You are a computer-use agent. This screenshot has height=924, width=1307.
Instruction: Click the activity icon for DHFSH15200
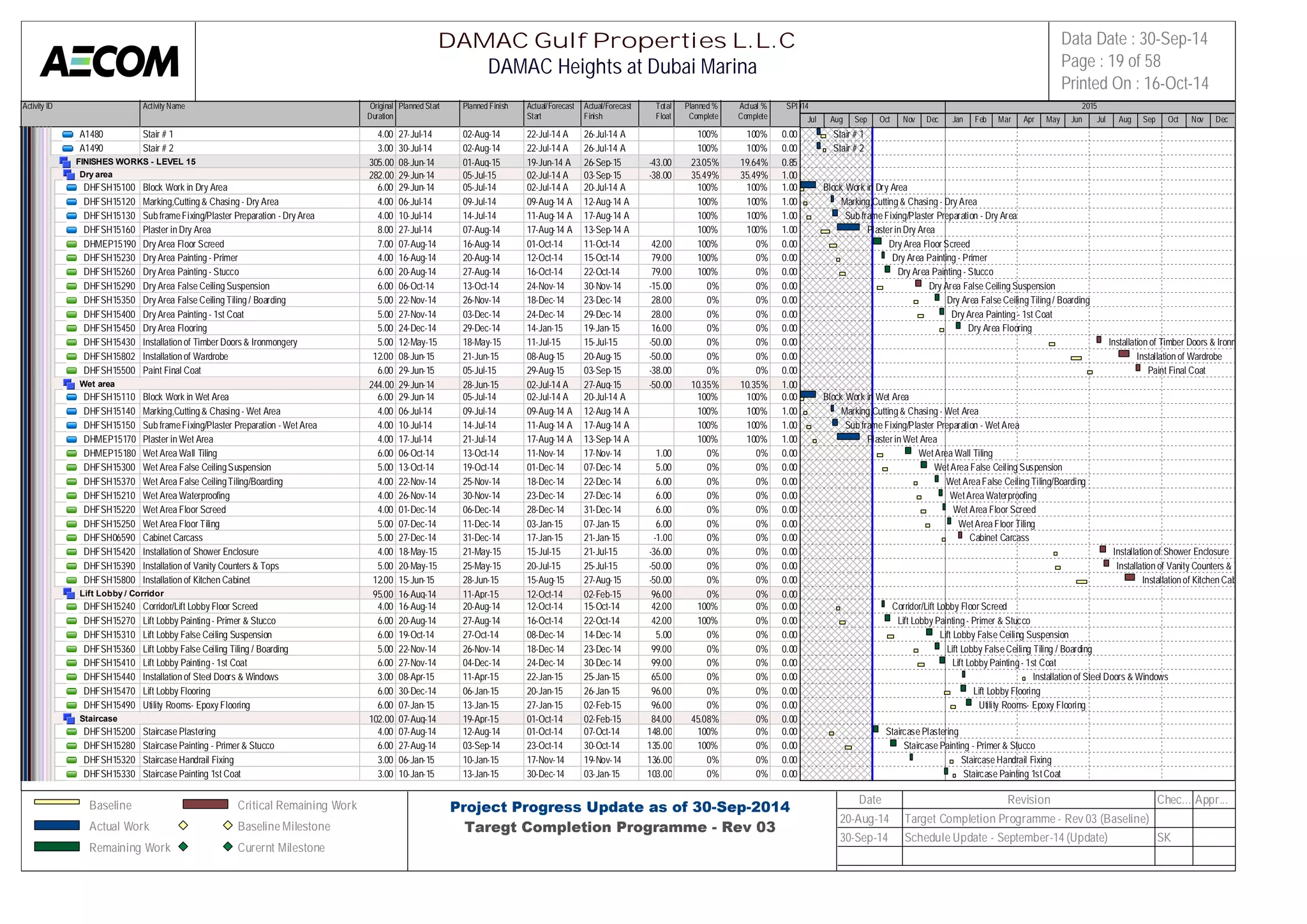click(x=71, y=732)
